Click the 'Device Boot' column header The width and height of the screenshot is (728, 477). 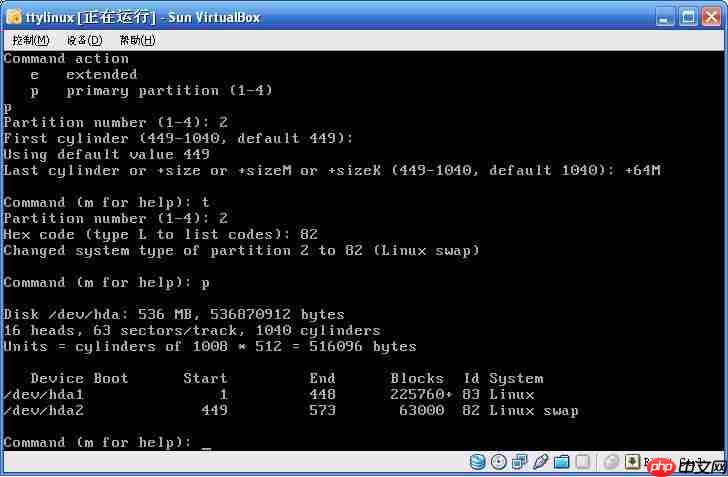click(x=79, y=379)
